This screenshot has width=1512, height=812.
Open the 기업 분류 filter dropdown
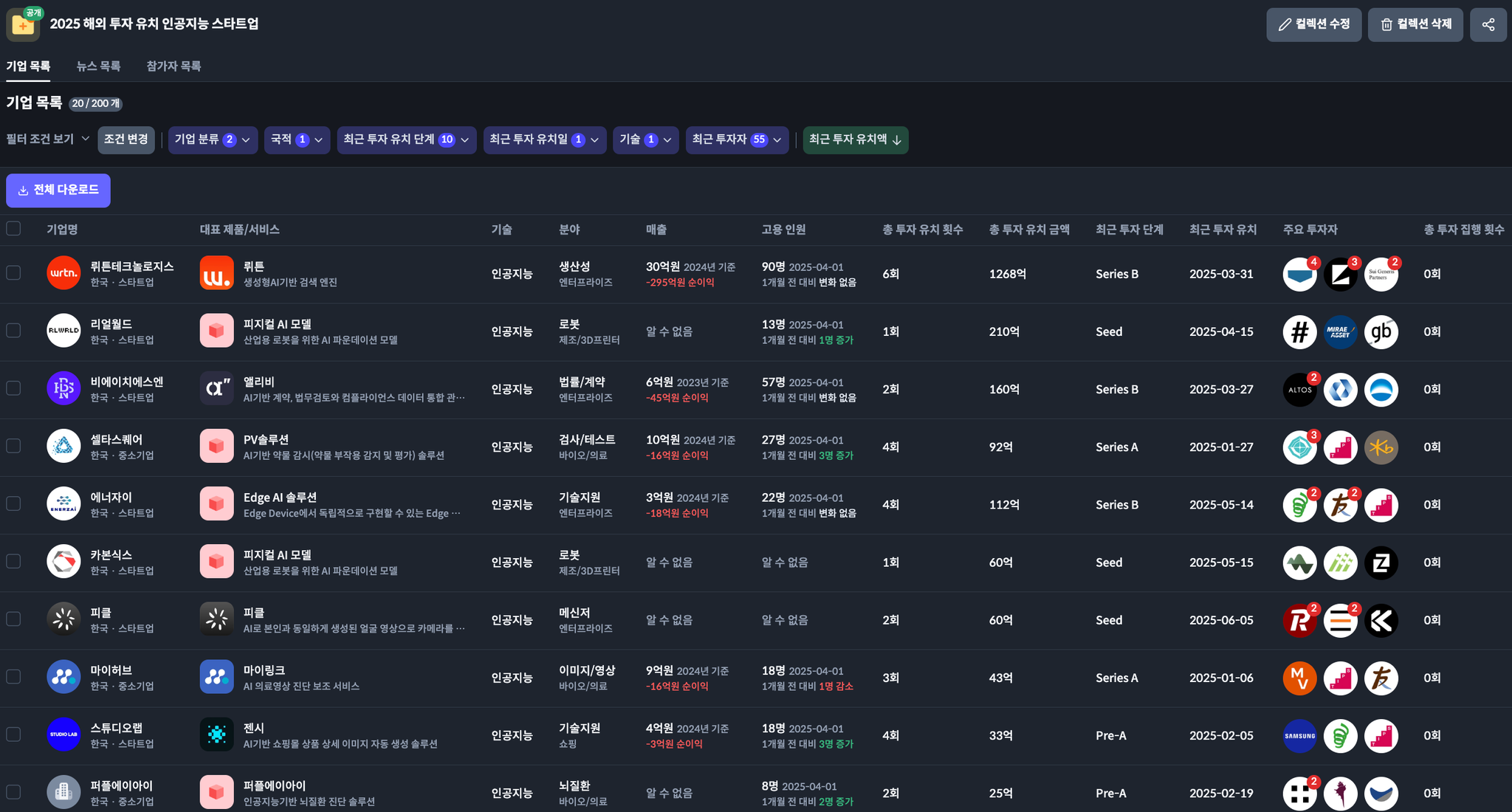(x=213, y=140)
